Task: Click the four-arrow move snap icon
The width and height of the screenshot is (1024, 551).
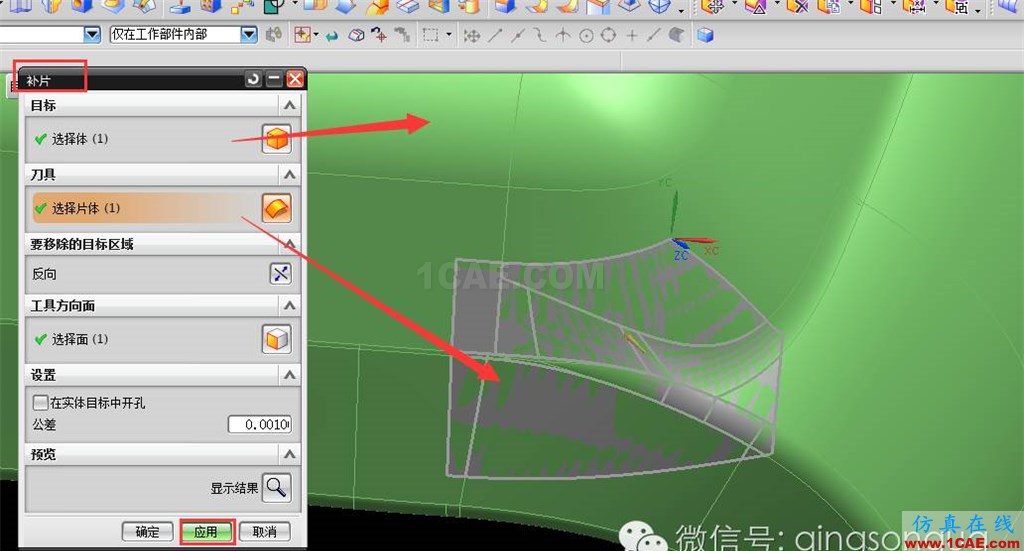Action: coord(472,36)
